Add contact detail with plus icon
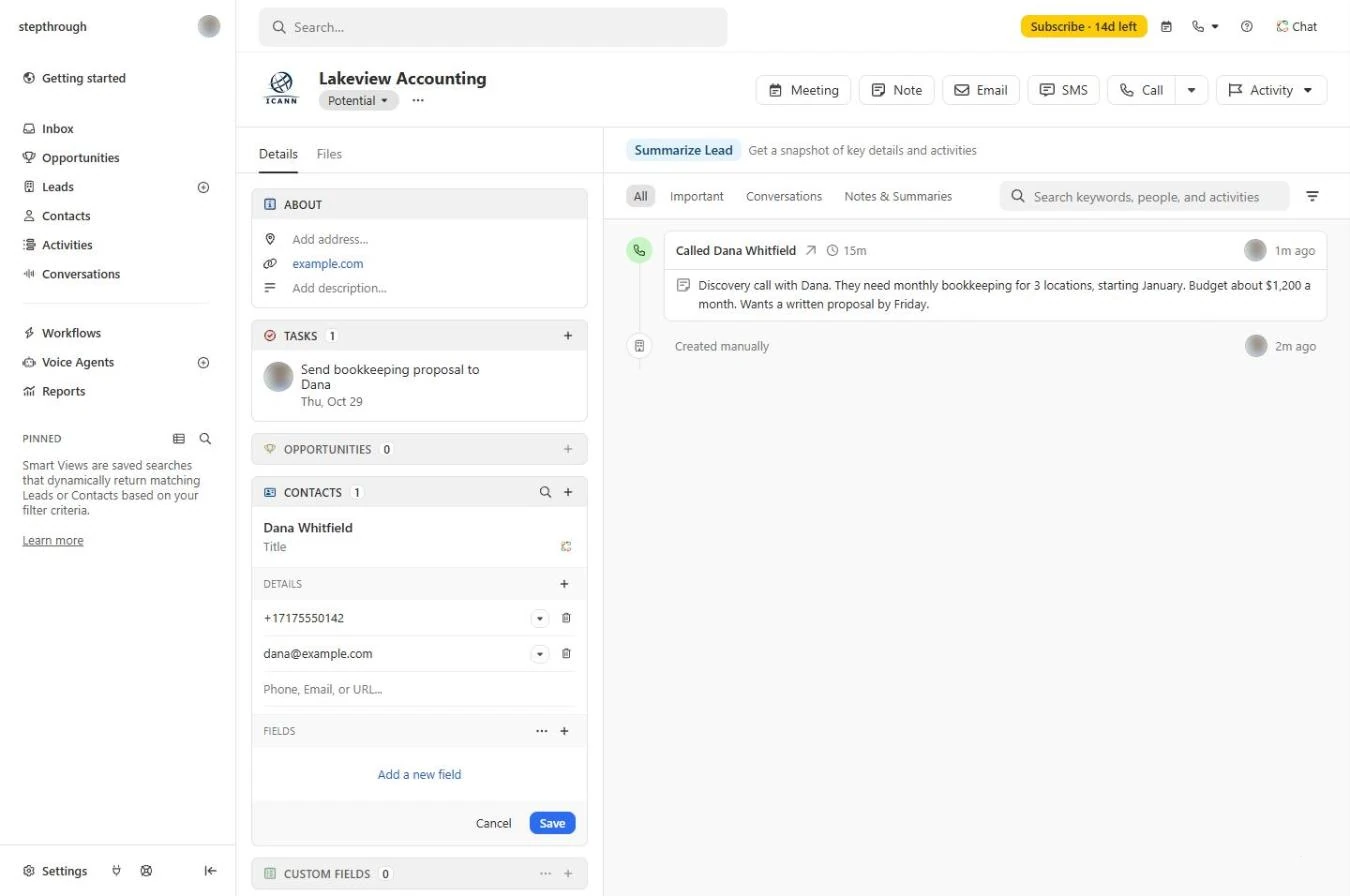Image resolution: width=1350 pixels, height=896 pixels. click(x=564, y=584)
